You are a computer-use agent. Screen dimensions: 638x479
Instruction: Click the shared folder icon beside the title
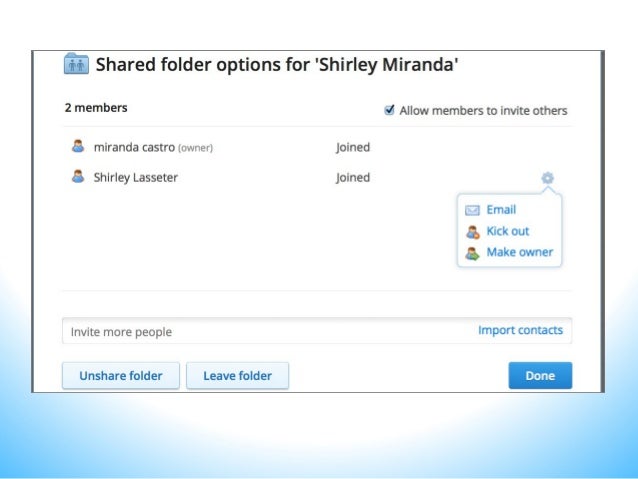pos(76,63)
